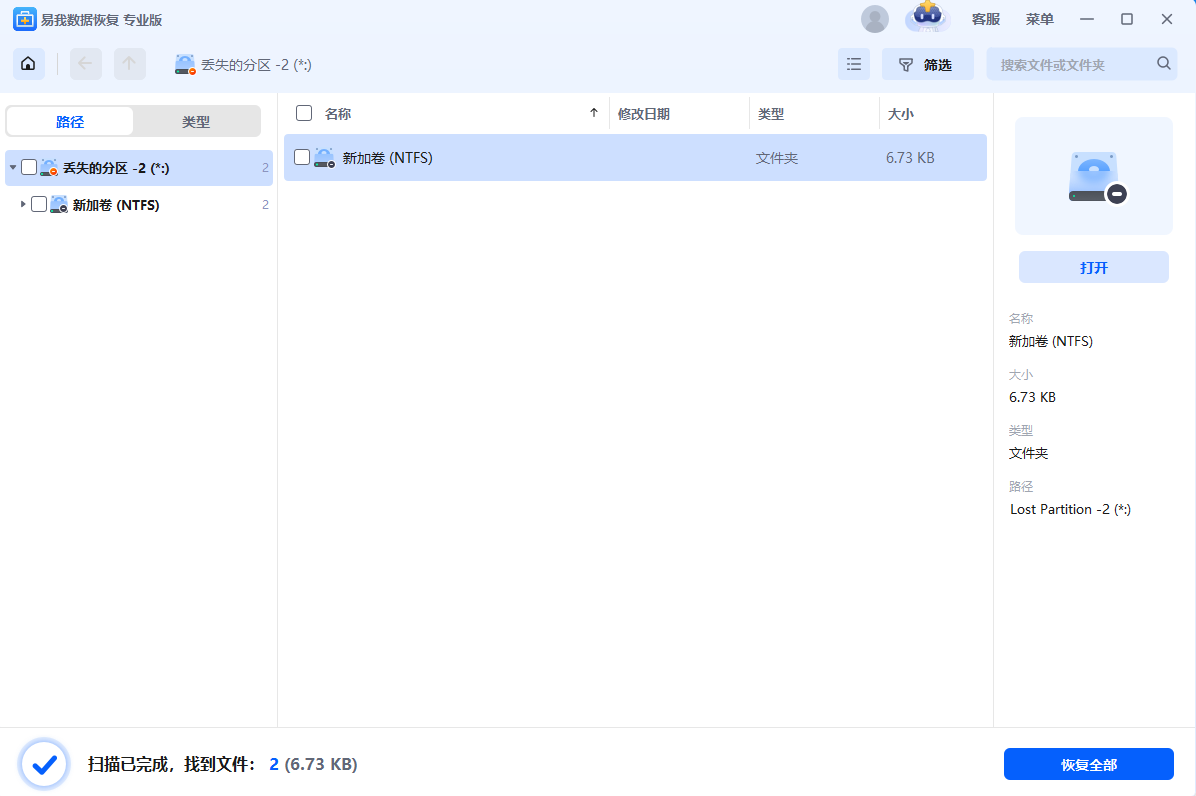Click the 恢复全部 button
Screen dimensions: 1196x796
(1088, 764)
